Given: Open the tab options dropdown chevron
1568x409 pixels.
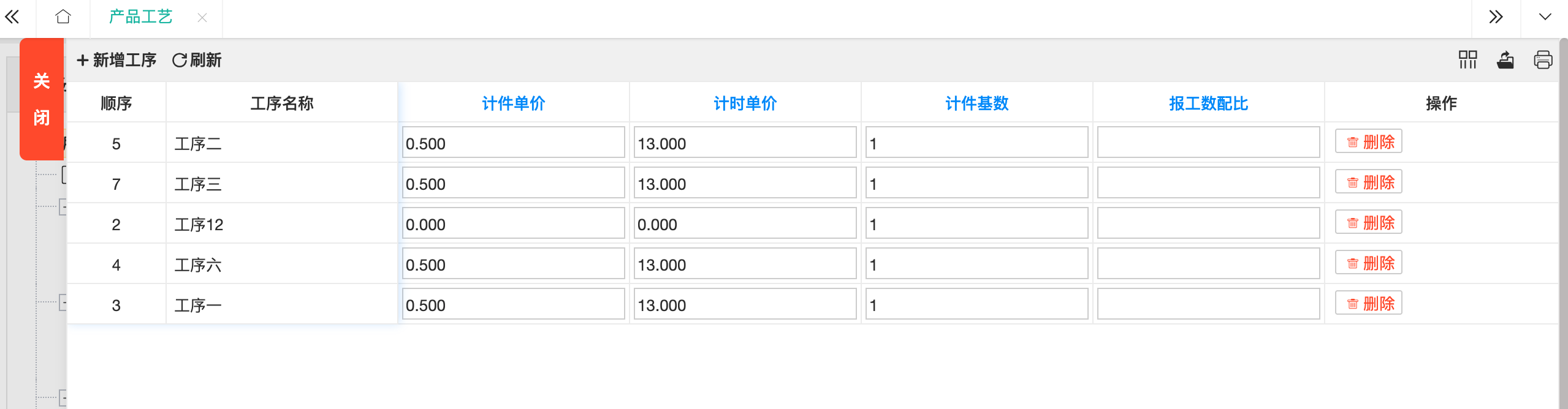Looking at the screenshot, I should (x=1545, y=17).
